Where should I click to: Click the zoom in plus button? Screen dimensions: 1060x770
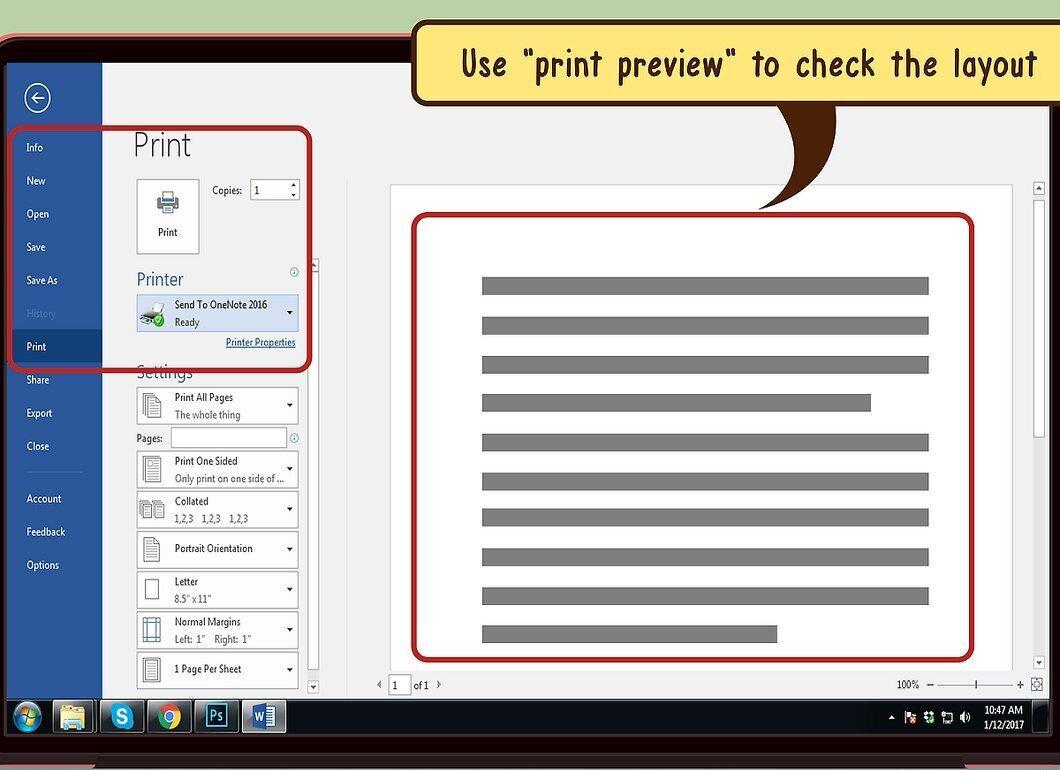point(1020,685)
